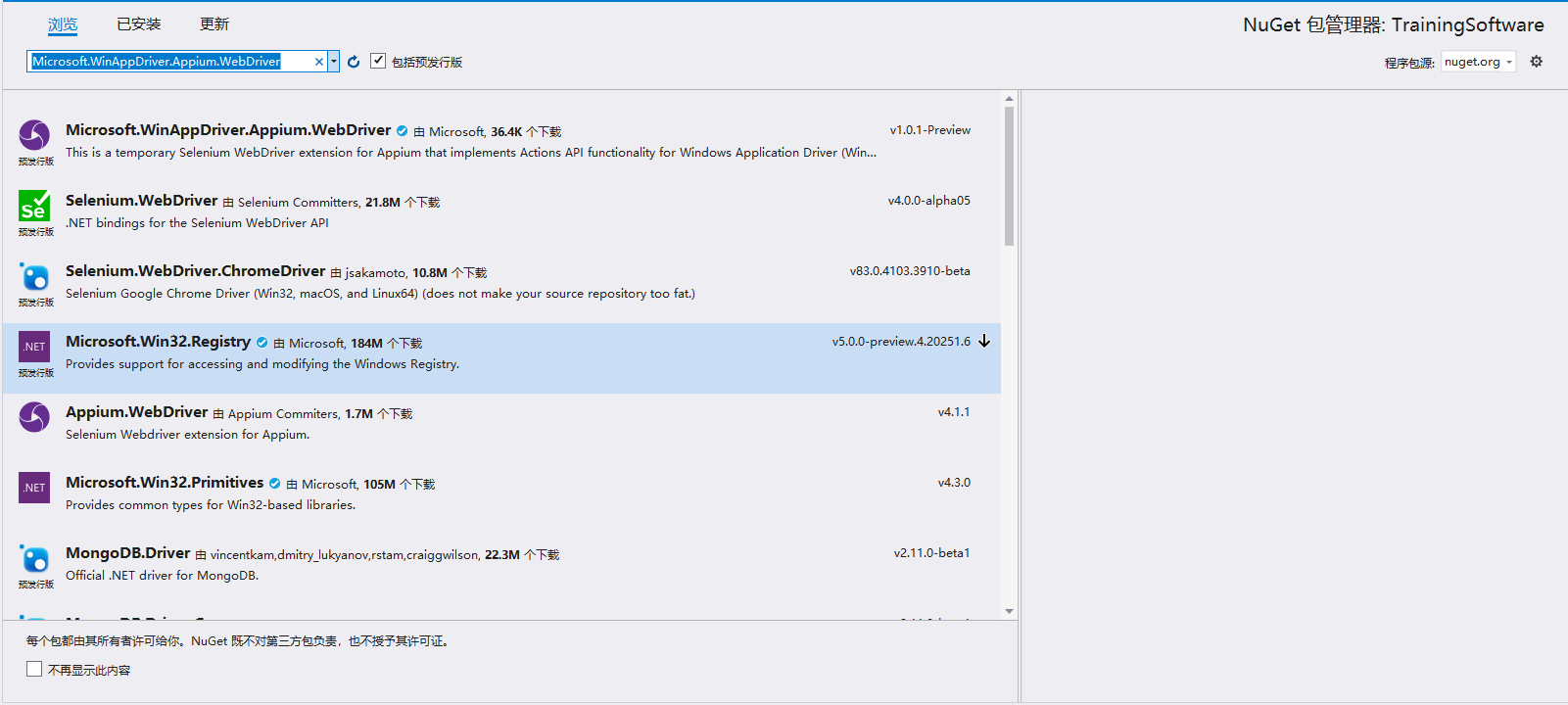
Task: Click verified badge next to Microsoft.Win32.Primitives
Action: pyautogui.click(x=274, y=484)
